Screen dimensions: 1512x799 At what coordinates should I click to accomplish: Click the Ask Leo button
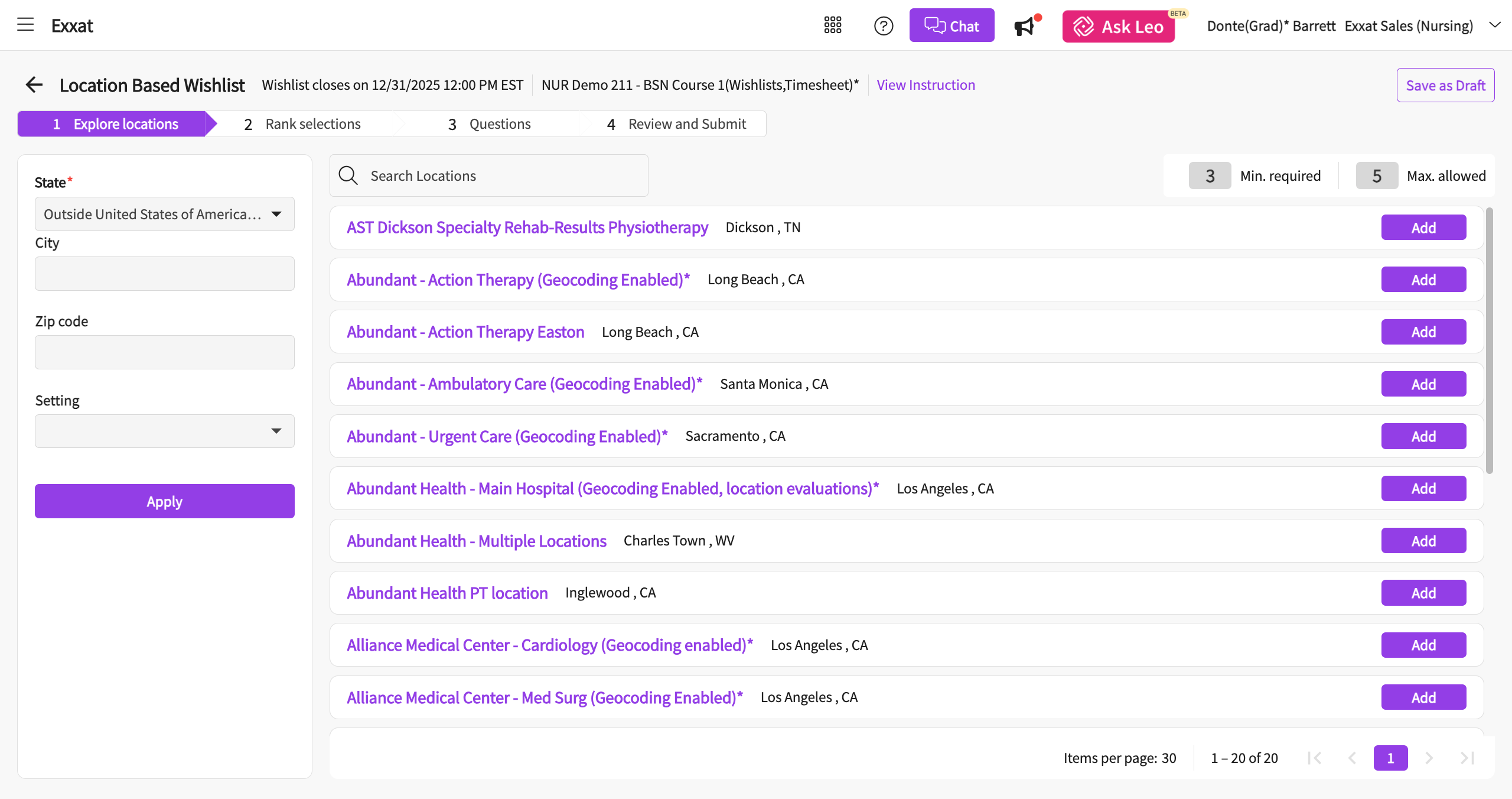click(1118, 27)
